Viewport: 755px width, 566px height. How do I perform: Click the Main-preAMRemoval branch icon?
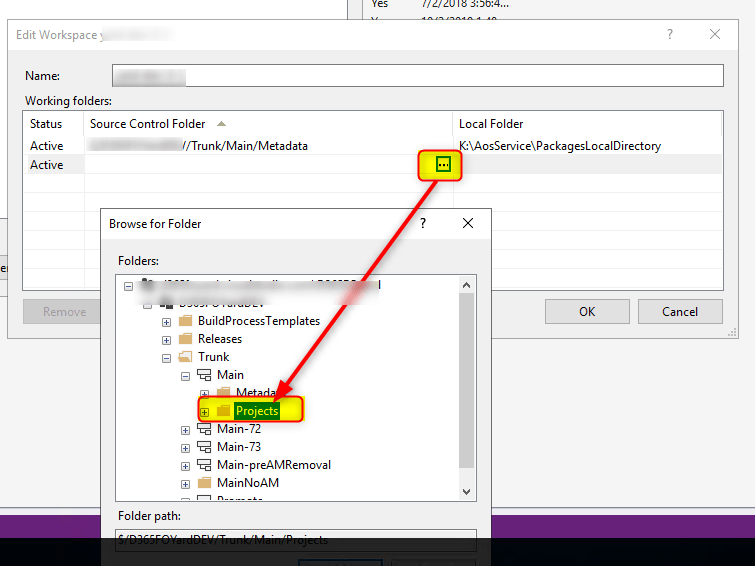pos(204,465)
